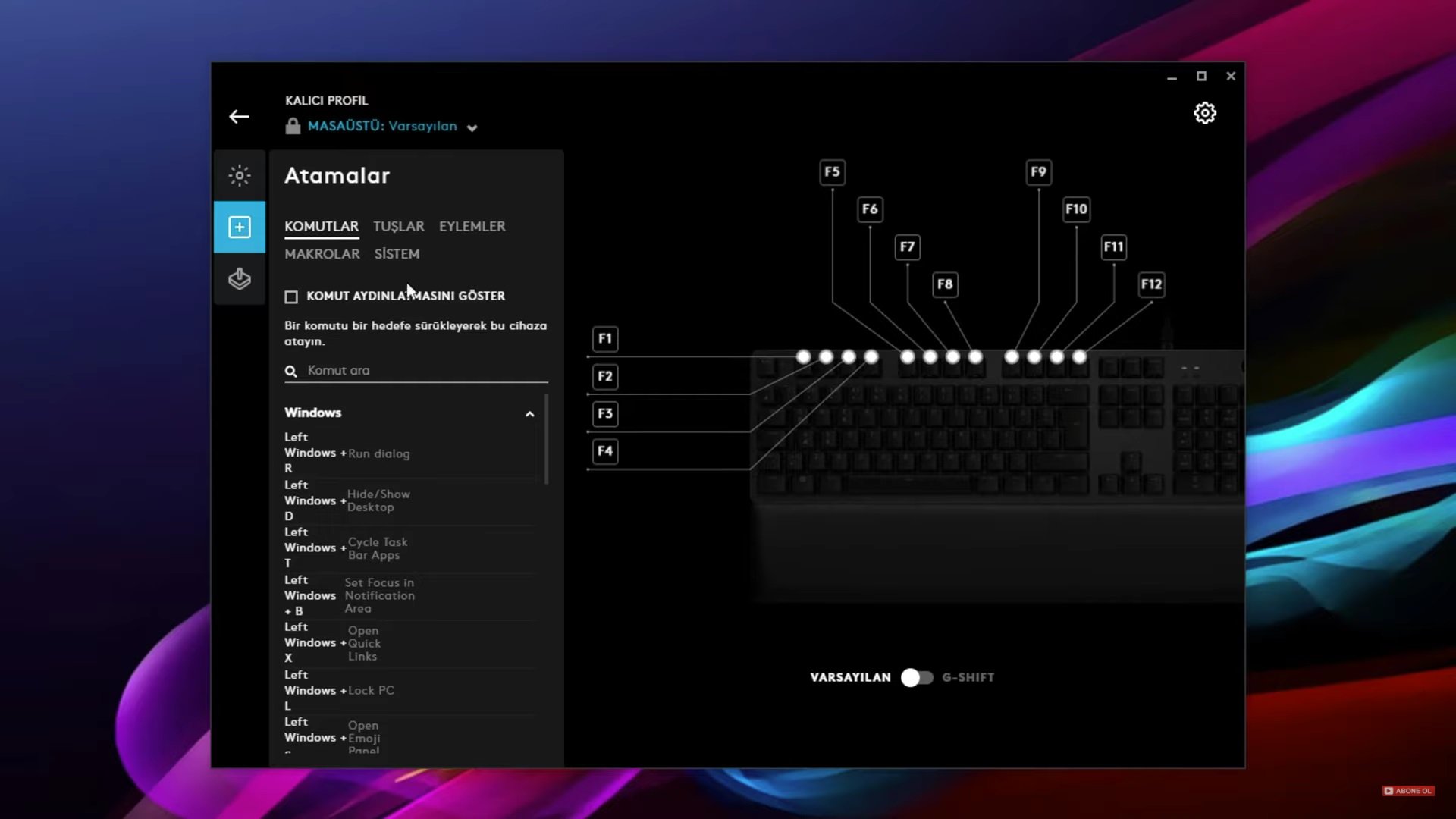Click the profile lock icon
This screenshot has width=1456, height=819.
click(293, 127)
